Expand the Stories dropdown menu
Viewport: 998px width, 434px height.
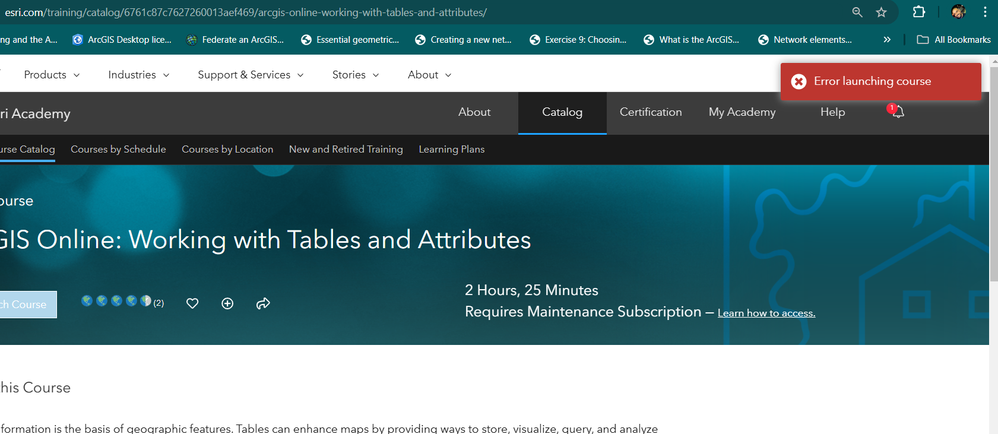point(355,74)
